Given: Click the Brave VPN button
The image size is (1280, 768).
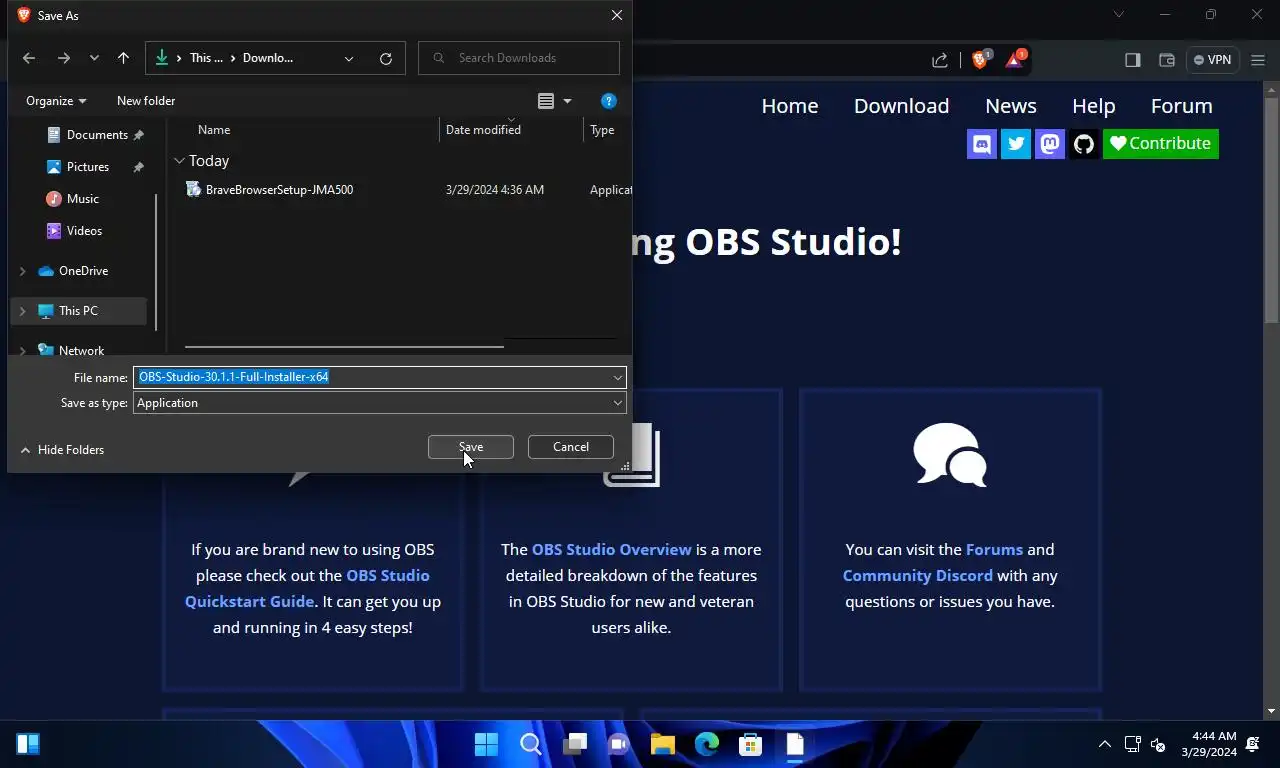Looking at the screenshot, I should coord(1212,60).
